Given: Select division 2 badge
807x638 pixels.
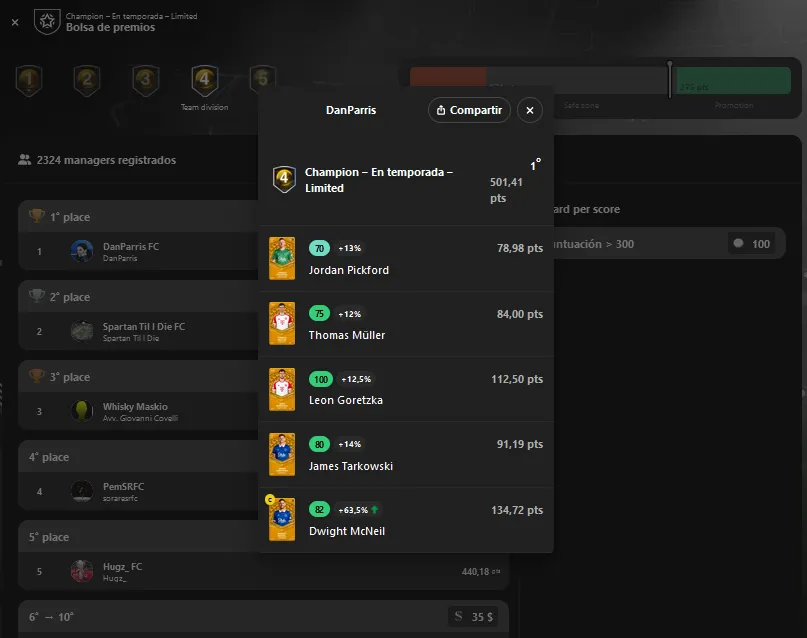Looking at the screenshot, I should point(87,80).
